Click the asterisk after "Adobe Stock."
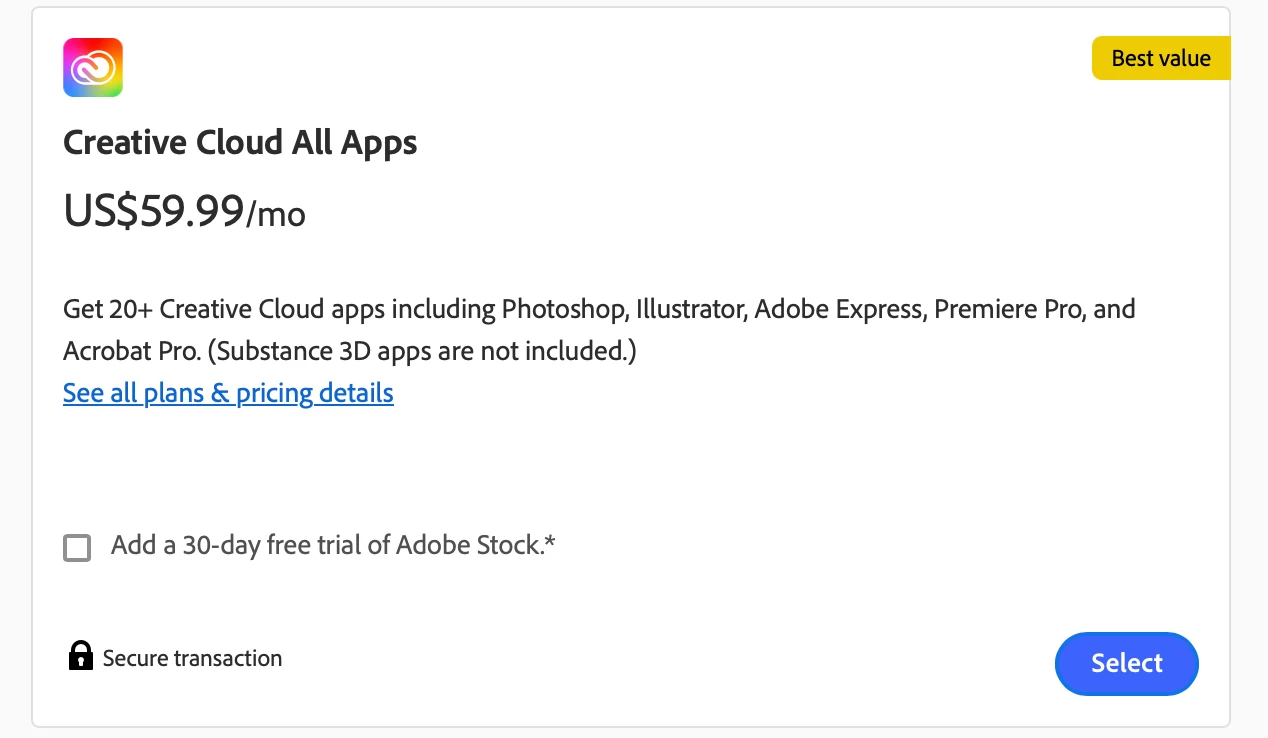 point(550,543)
